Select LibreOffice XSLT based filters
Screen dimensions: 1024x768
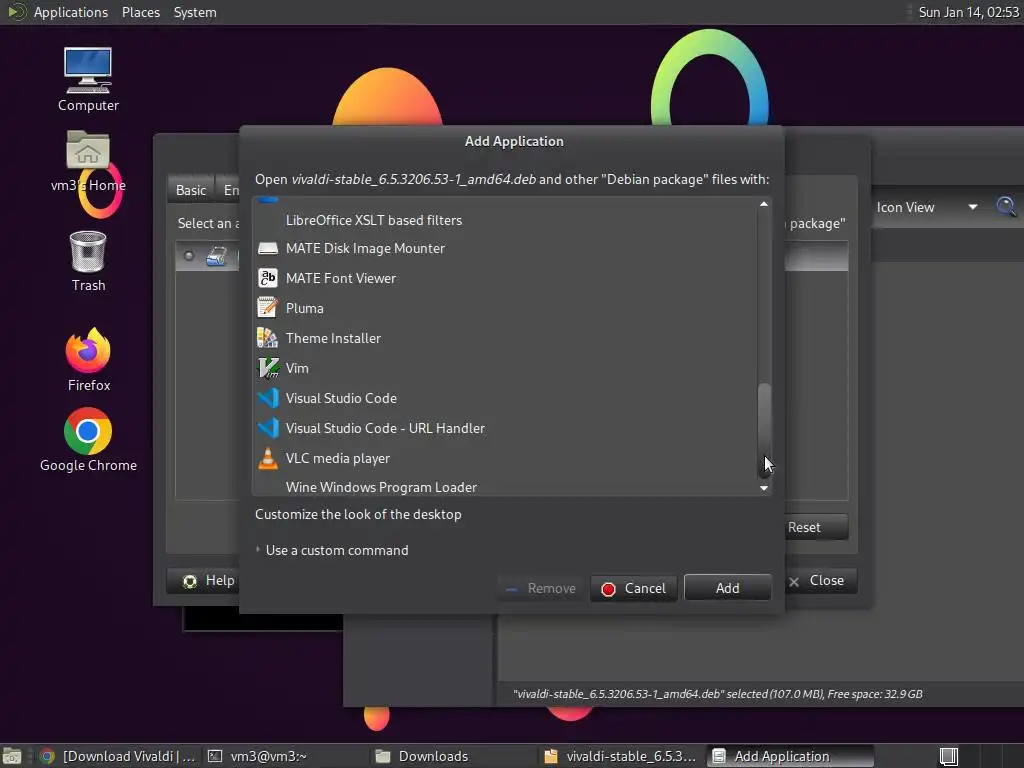(x=374, y=220)
